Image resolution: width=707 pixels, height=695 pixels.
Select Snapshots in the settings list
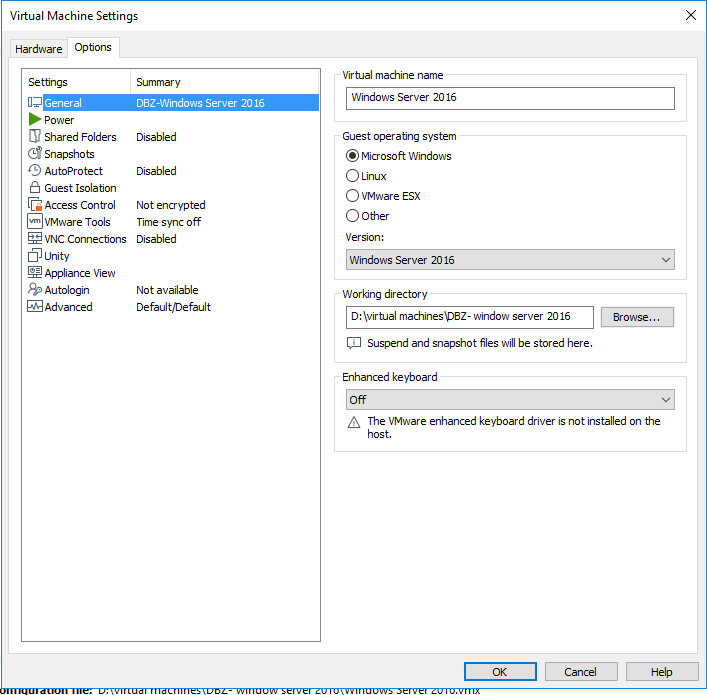tap(173, 154)
